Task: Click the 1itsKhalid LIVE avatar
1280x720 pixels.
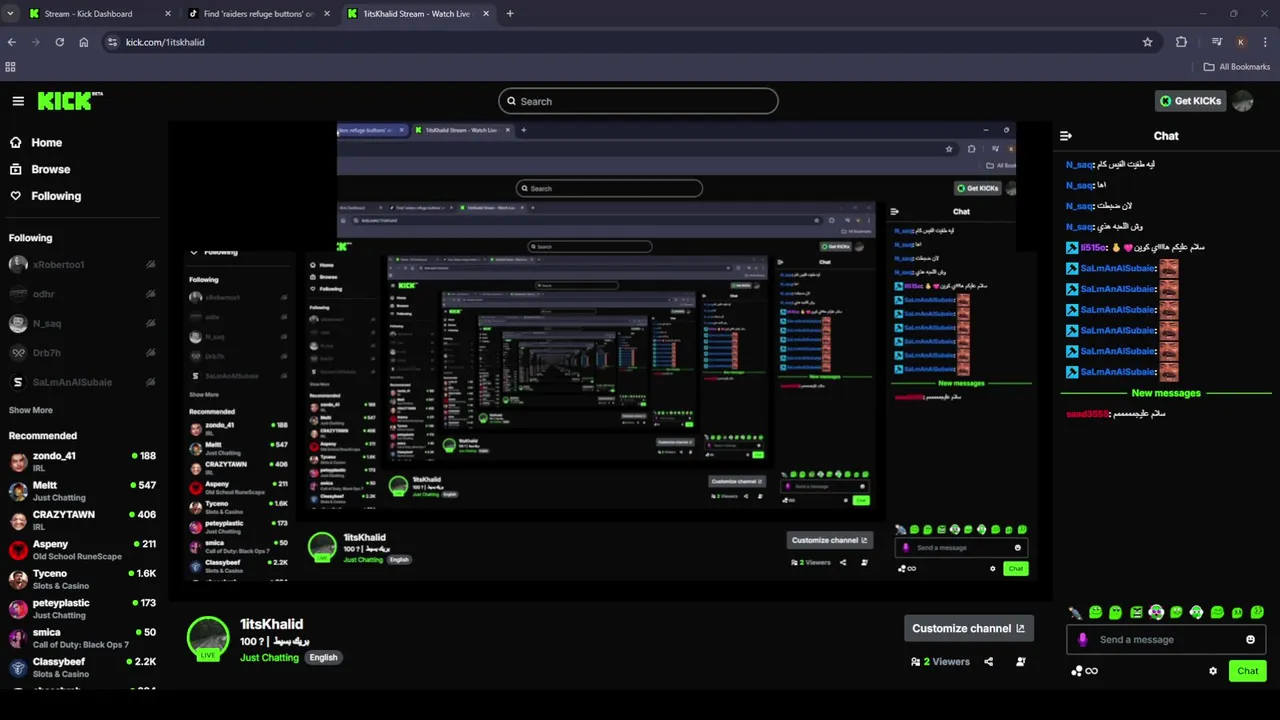Action: [x=208, y=638]
